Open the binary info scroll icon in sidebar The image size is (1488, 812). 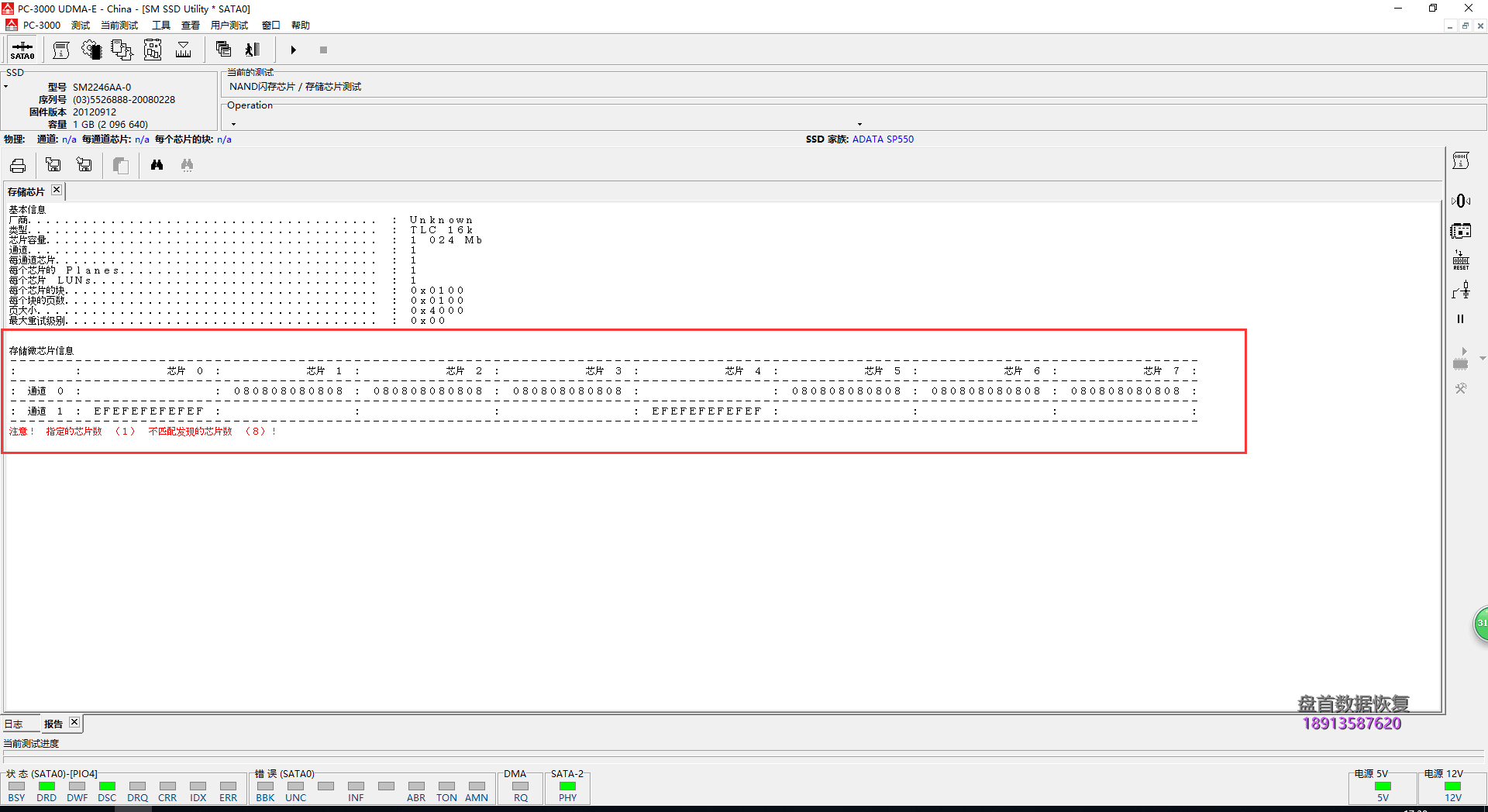(x=1461, y=161)
